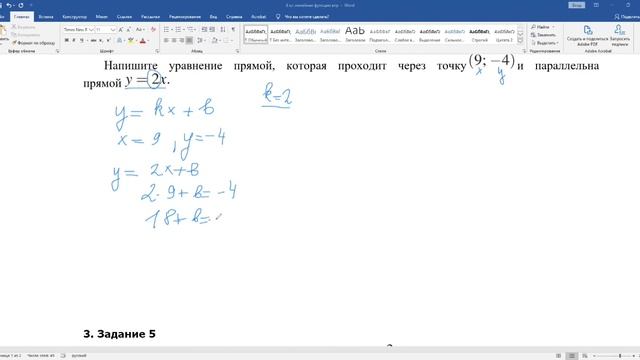Open the font size dropdown
640x360 pixels.
tap(113, 30)
